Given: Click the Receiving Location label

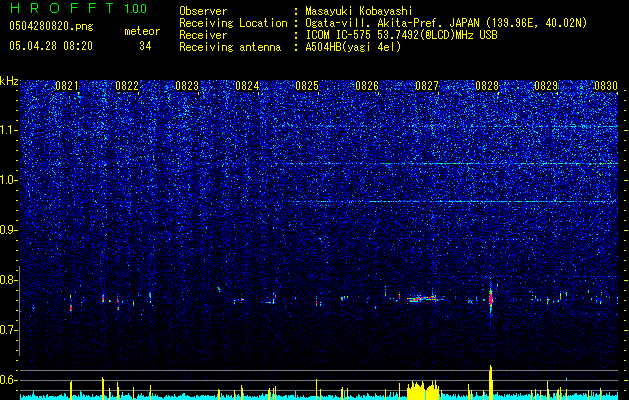Looking at the screenshot, I should pyautogui.click(x=233, y=23).
